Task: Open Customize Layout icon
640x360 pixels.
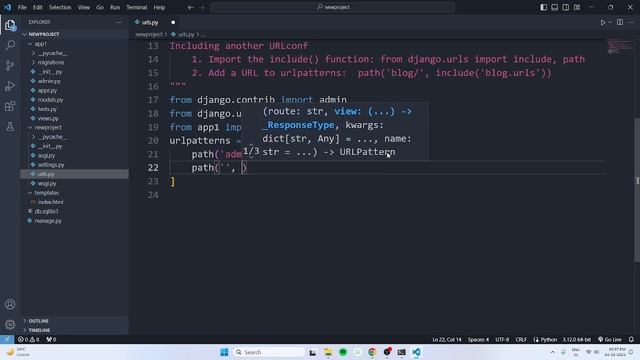Action: point(577,7)
